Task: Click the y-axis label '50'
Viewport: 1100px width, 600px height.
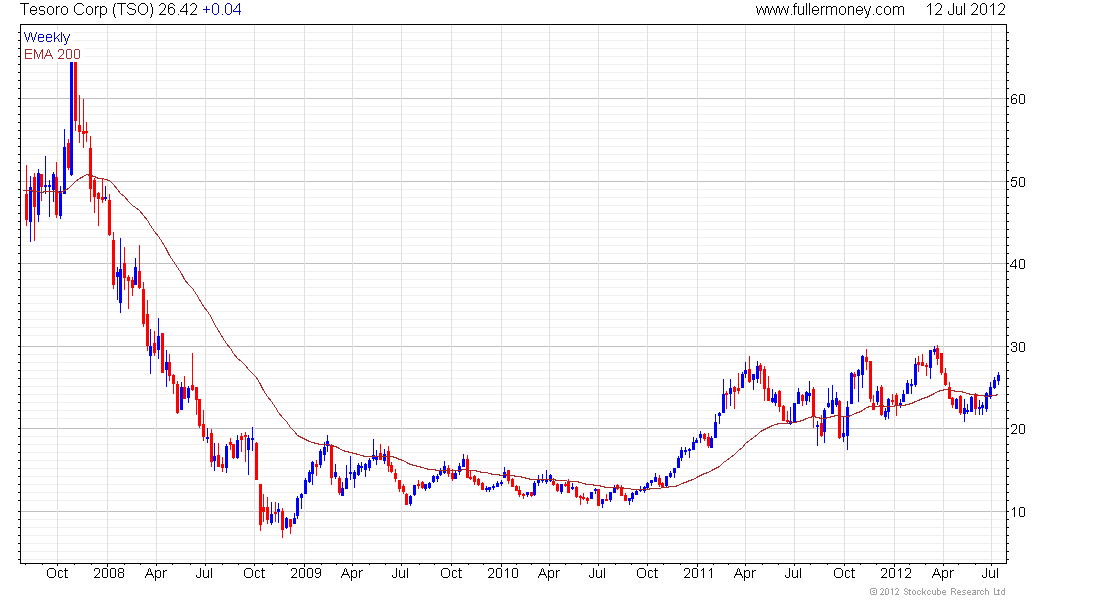Action: tap(1017, 182)
